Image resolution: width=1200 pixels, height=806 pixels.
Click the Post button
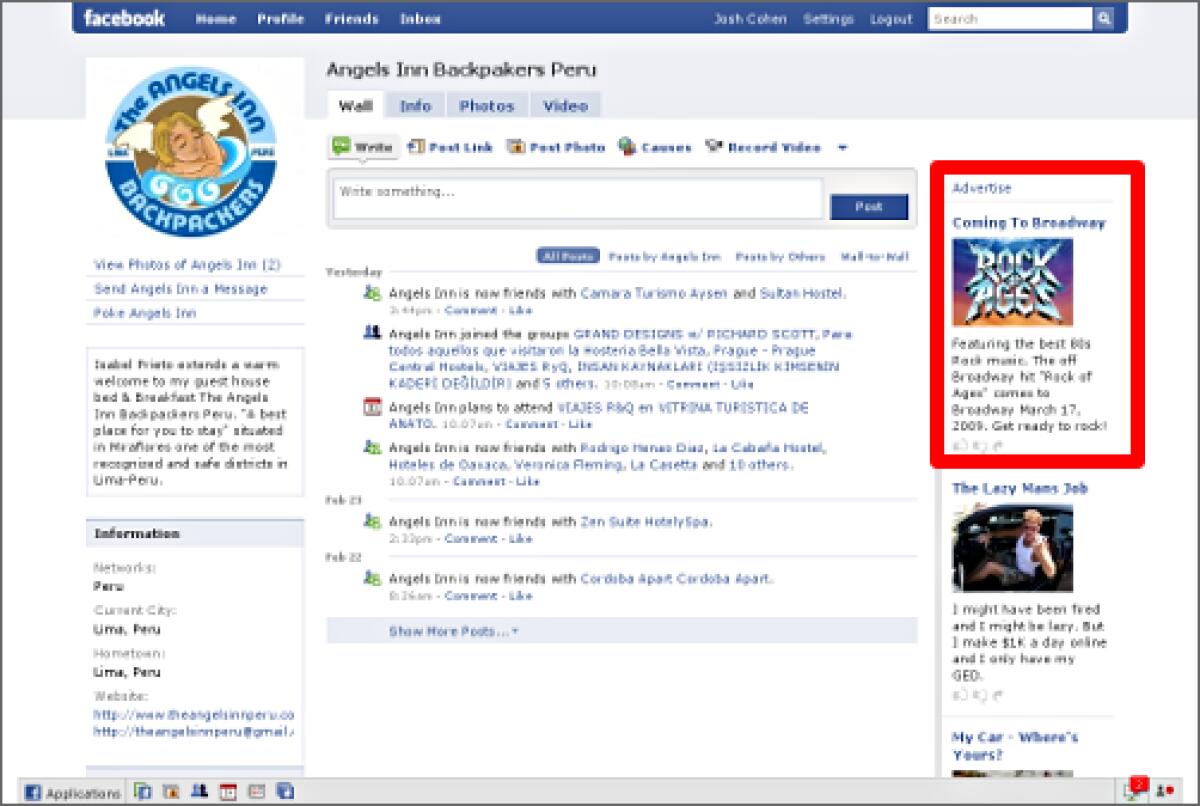tap(868, 206)
